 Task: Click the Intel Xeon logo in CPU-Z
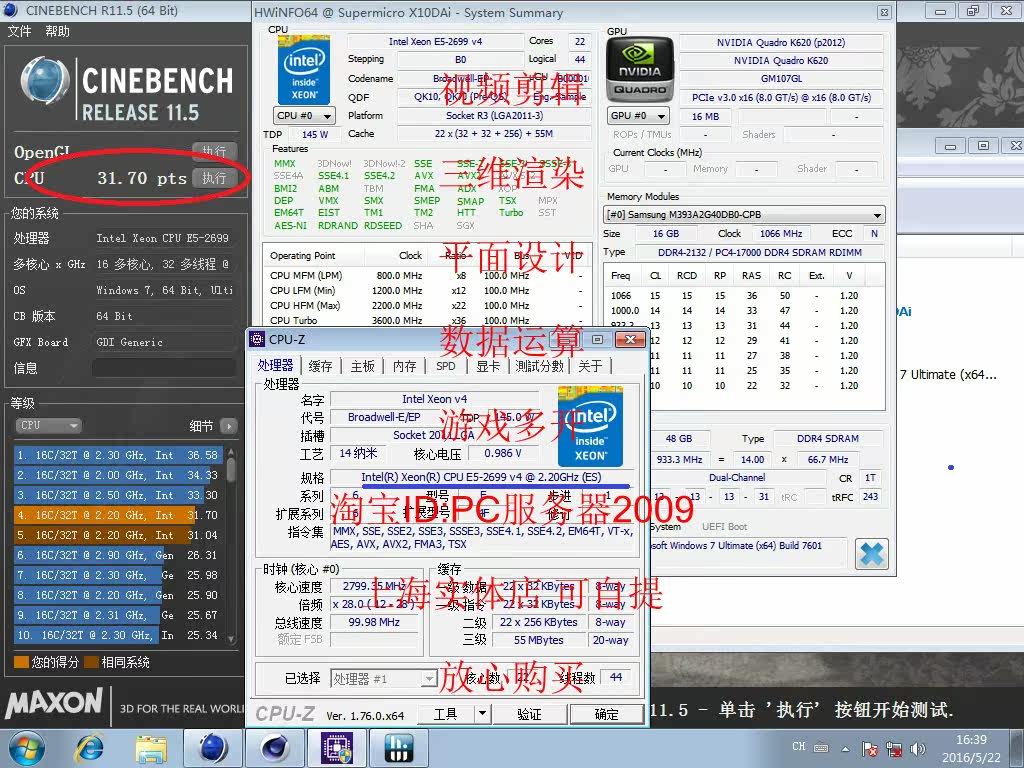[590, 426]
